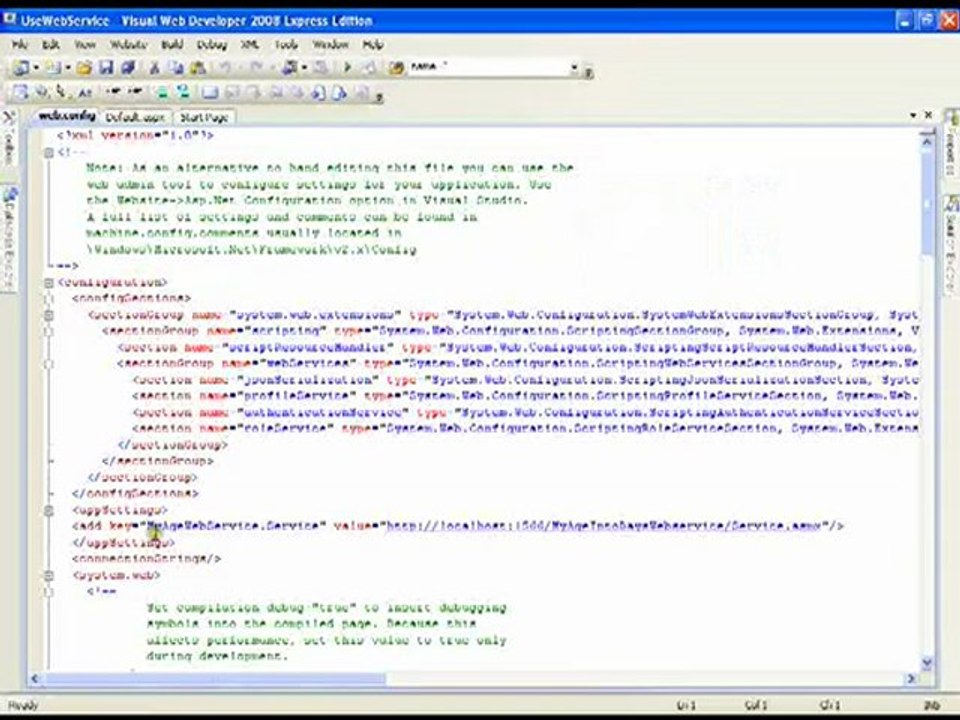
Task: Open the New Web Site dropdown arrow
Action: (x=36, y=67)
